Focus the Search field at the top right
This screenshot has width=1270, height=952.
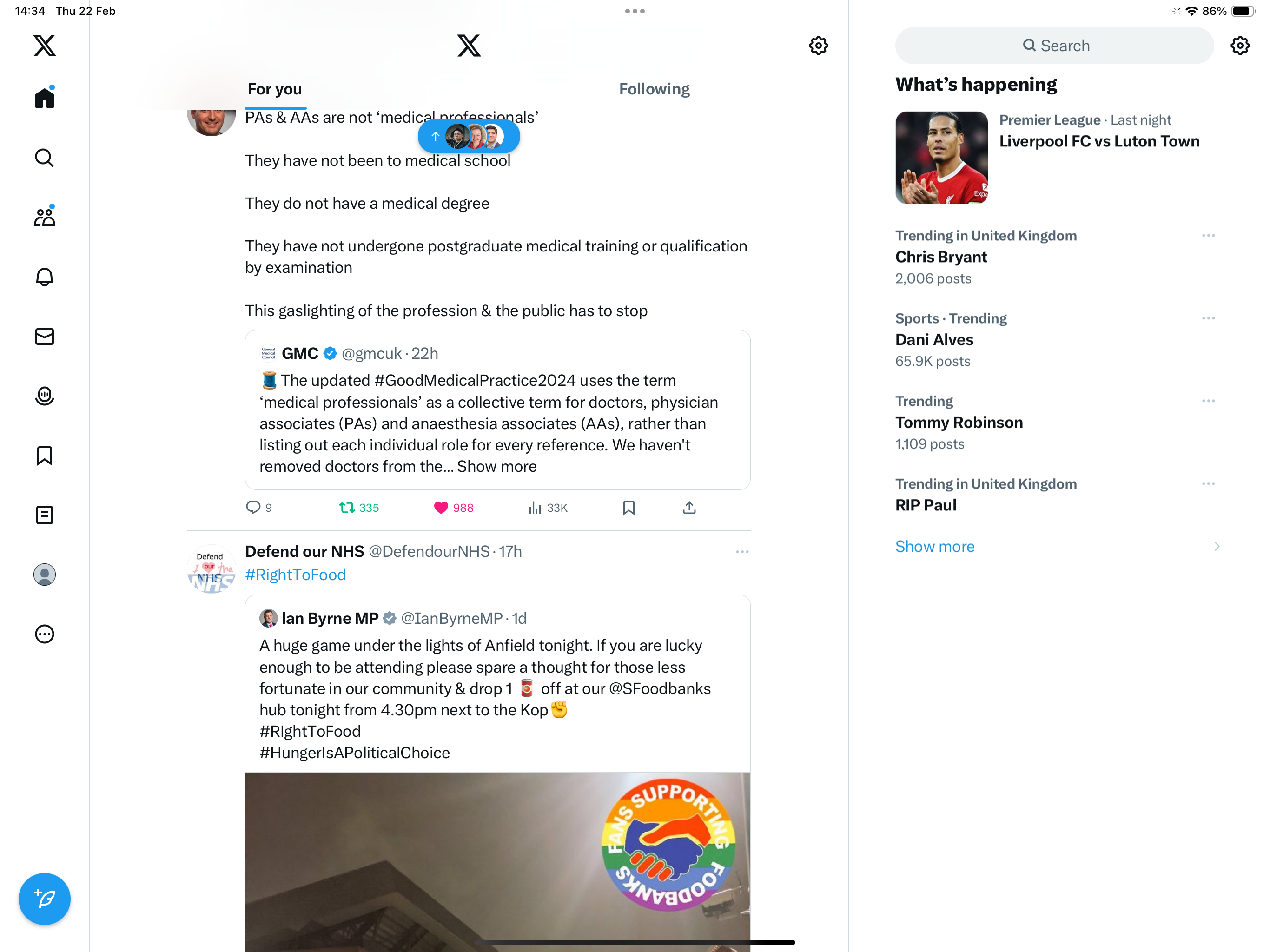coord(1054,46)
